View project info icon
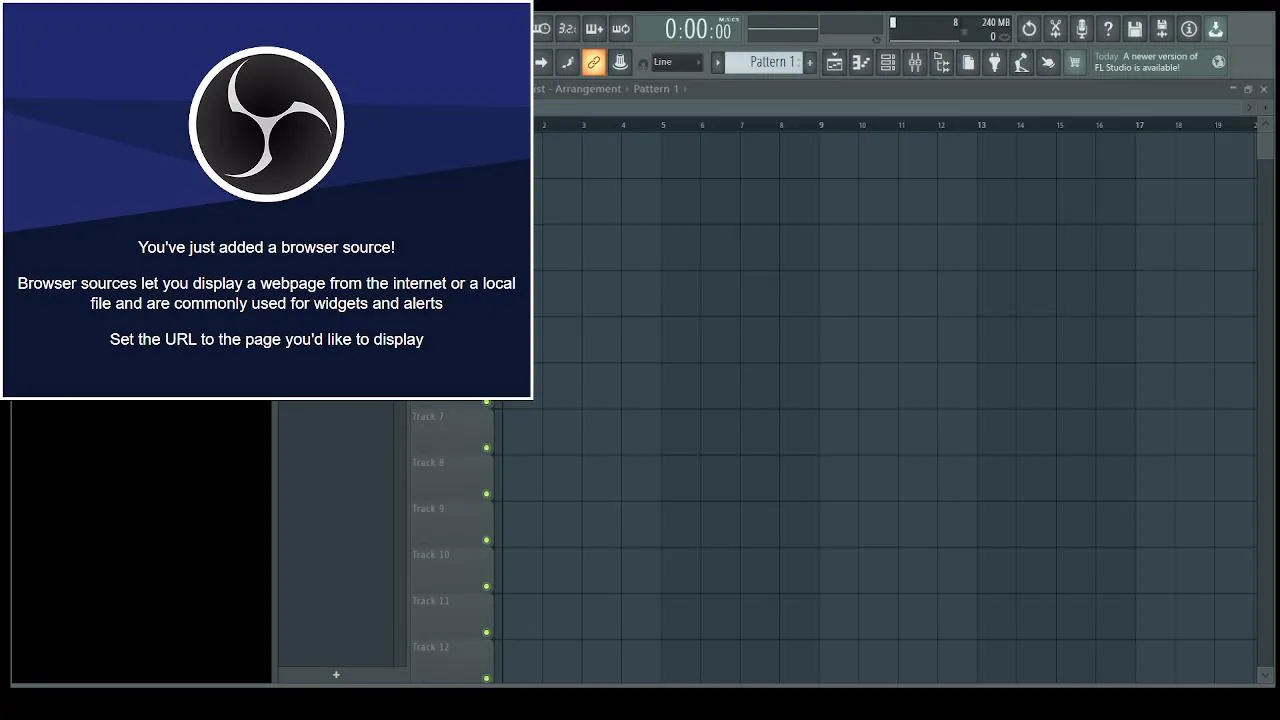1280x720 pixels. coord(1189,29)
